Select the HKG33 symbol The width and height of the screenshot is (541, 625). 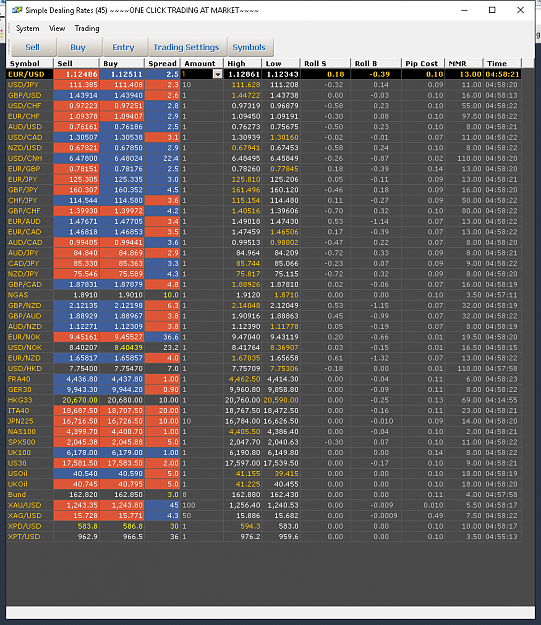click(20, 400)
